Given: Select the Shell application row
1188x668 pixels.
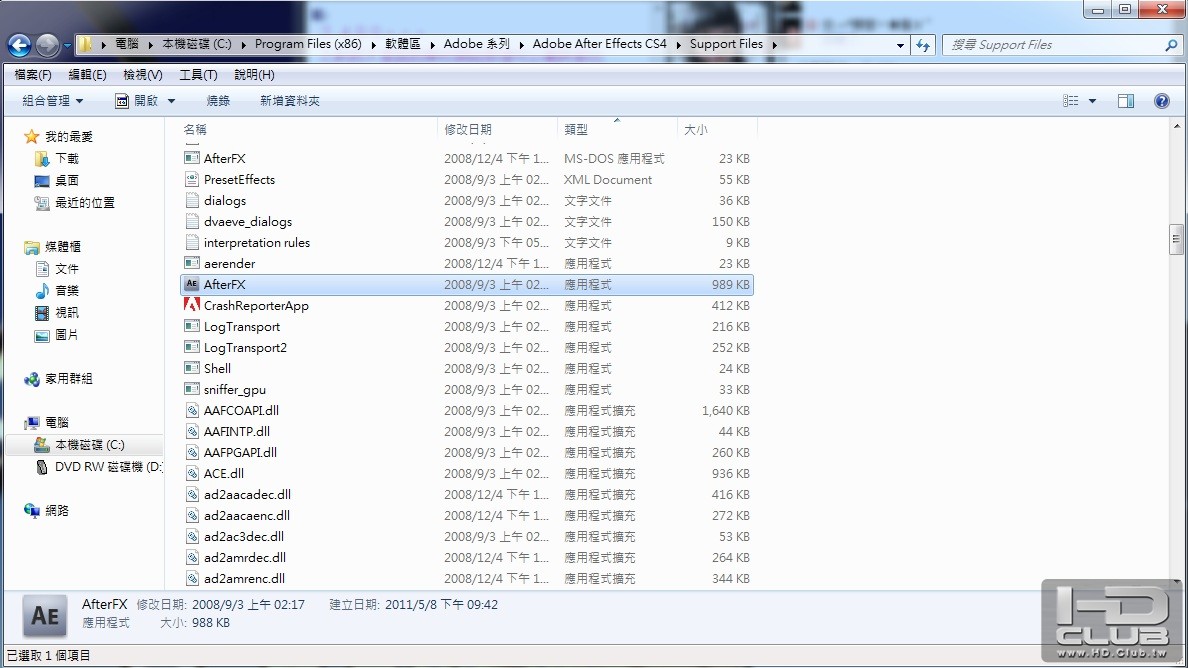Looking at the screenshot, I should click(467, 368).
